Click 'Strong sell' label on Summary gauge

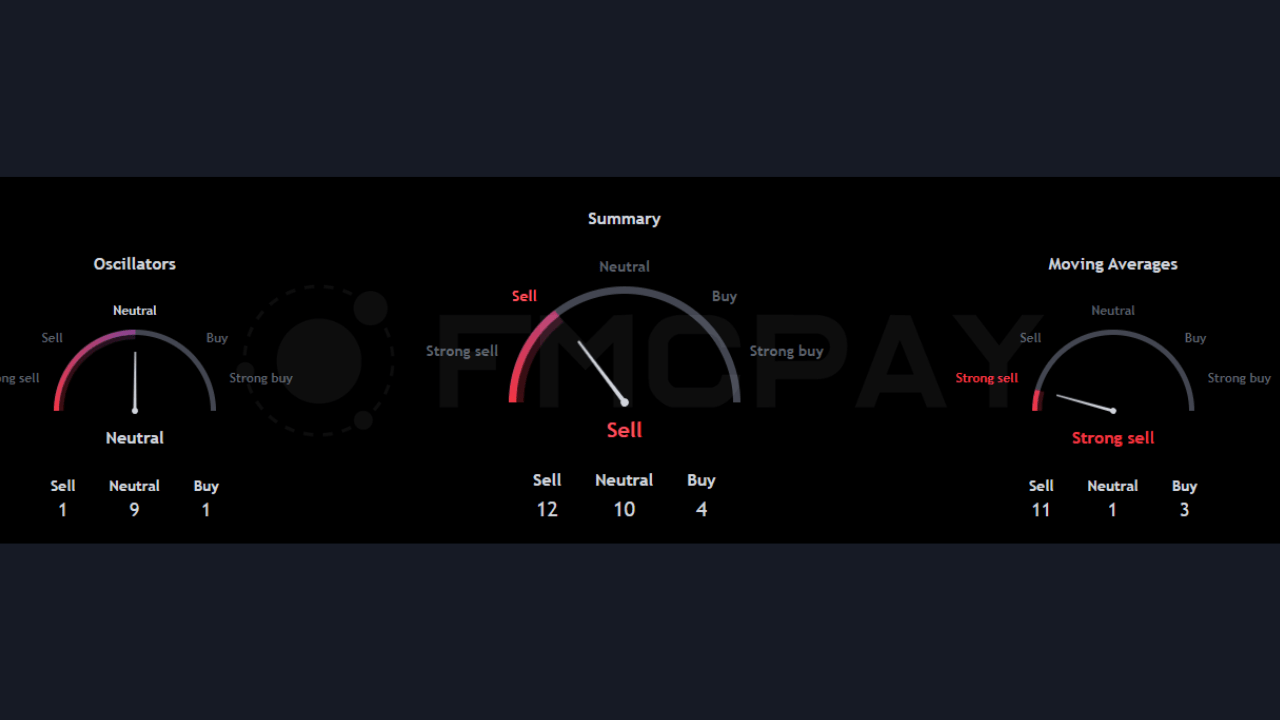(462, 351)
